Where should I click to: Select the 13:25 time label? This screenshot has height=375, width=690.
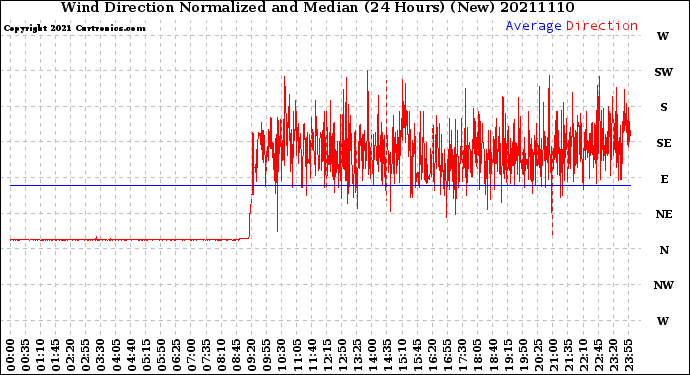coord(357,355)
